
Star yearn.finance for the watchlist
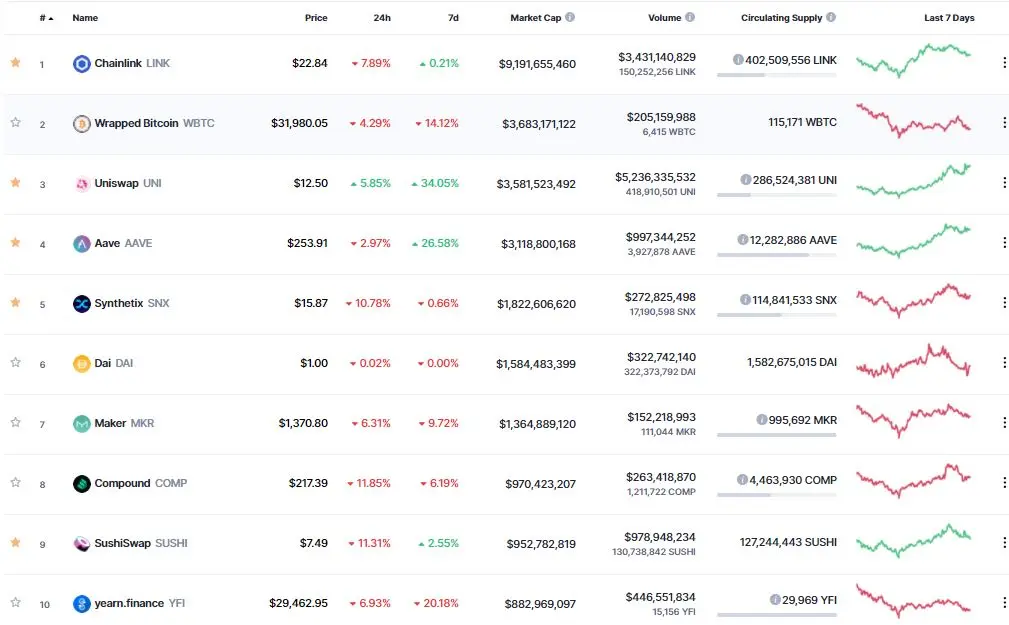point(15,602)
